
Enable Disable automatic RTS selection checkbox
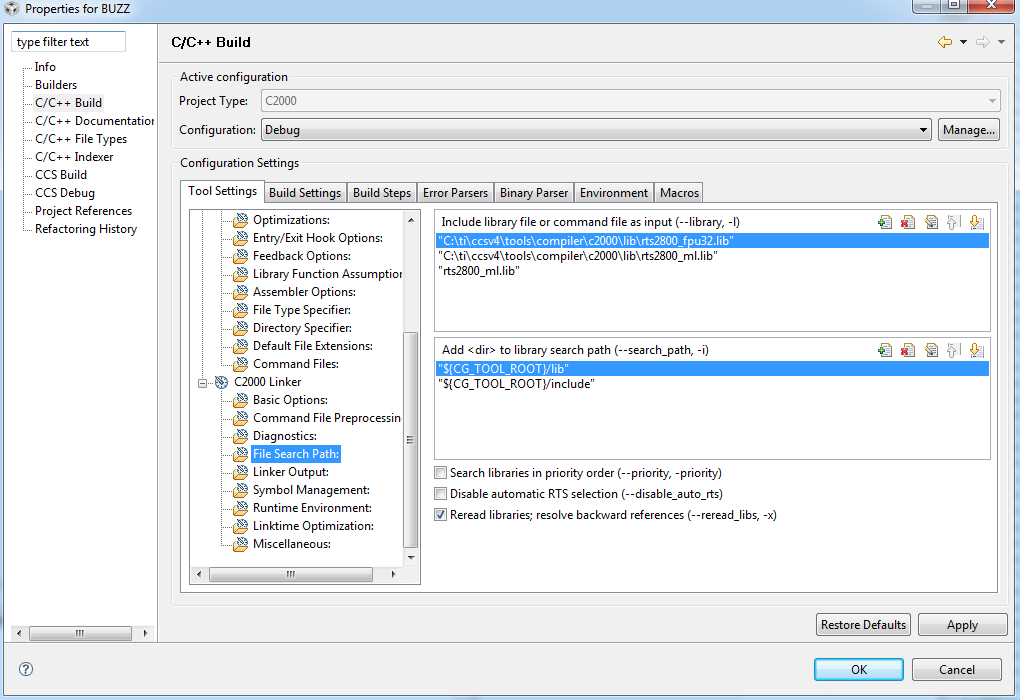click(x=441, y=494)
